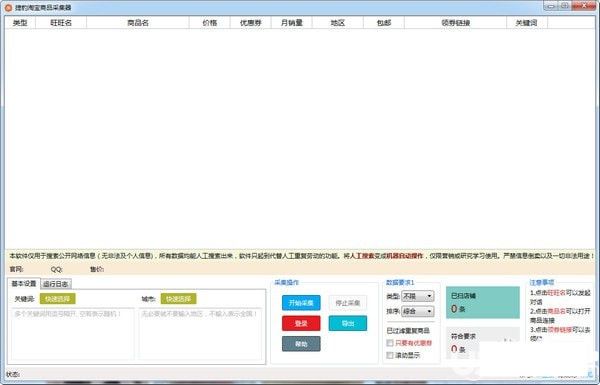The image size is (600, 385).
Task: Click the red 登录 button
Action: pos(301,323)
